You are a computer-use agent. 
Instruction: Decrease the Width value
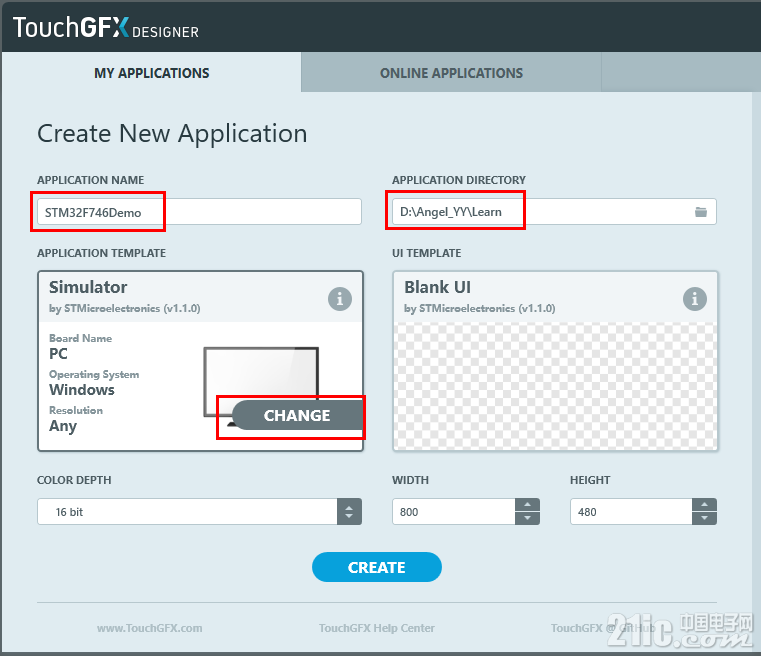(x=528, y=518)
